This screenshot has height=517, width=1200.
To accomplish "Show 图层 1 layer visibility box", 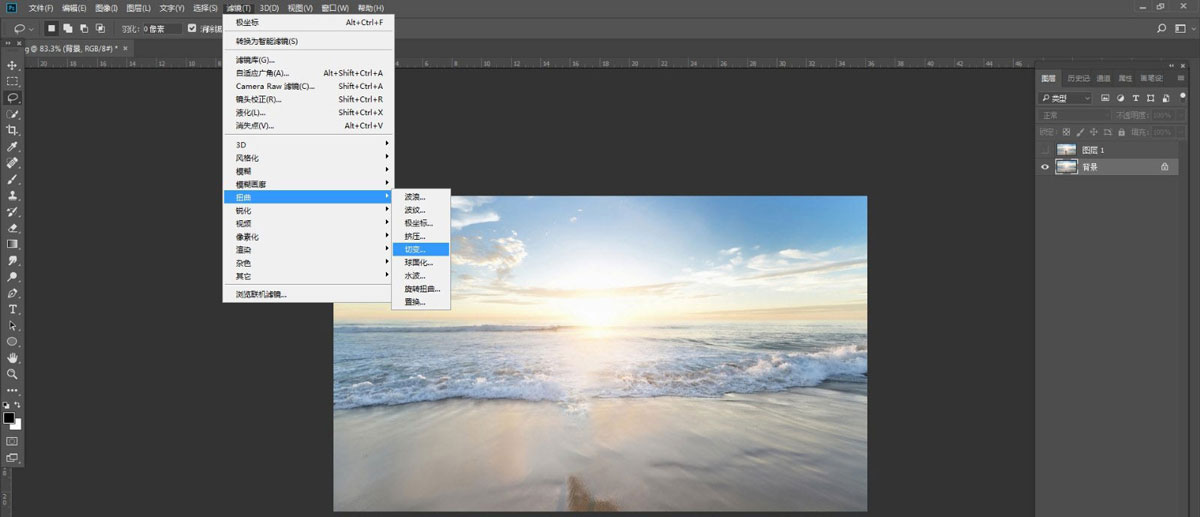I will [1045, 150].
